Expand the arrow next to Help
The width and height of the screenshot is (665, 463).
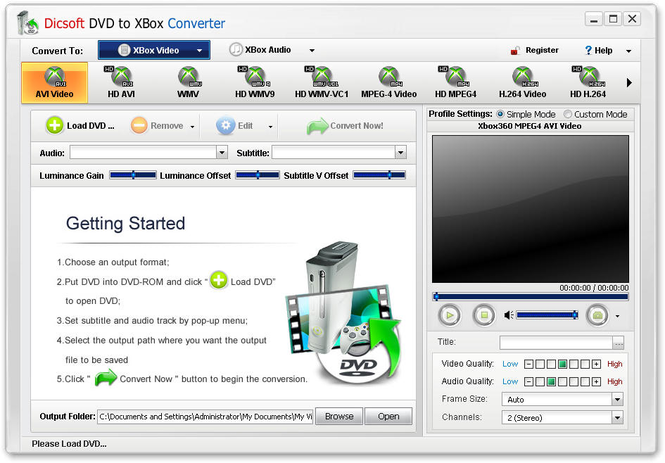pyautogui.click(x=629, y=51)
